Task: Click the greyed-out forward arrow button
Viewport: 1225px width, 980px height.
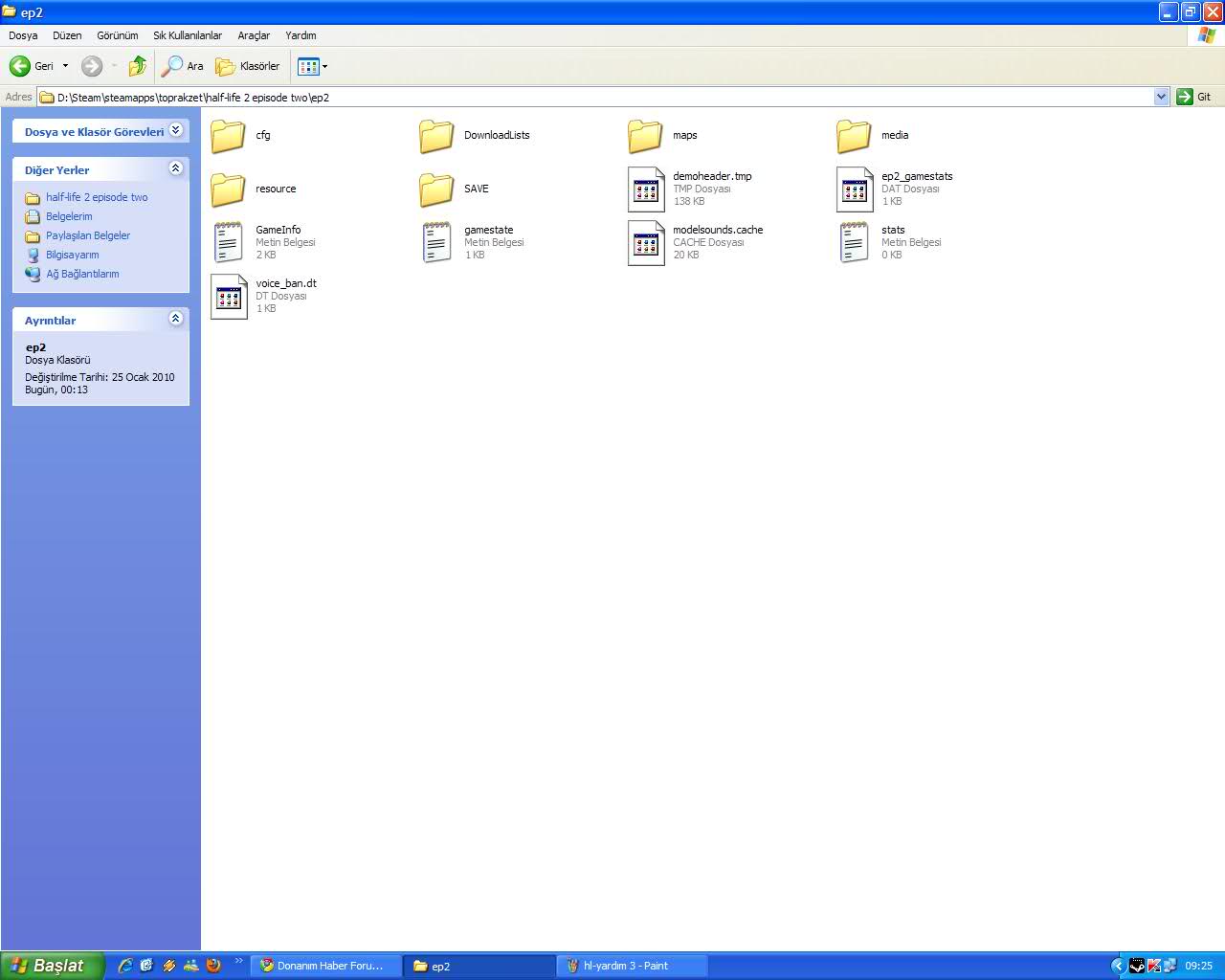Action: click(x=92, y=66)
